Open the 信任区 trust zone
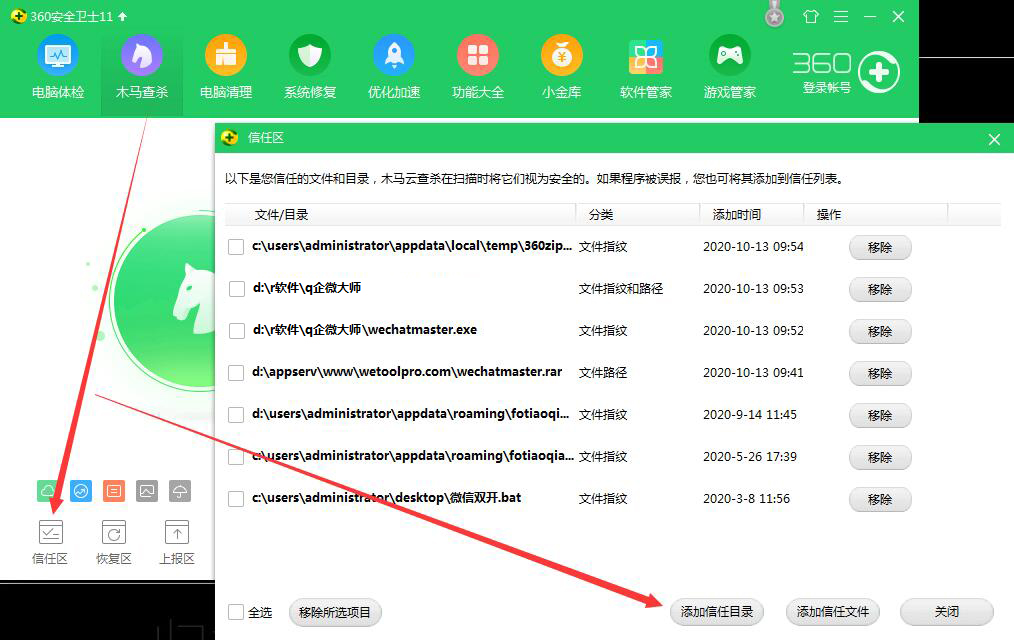The image size is (1014, 640). click(50, 542)
